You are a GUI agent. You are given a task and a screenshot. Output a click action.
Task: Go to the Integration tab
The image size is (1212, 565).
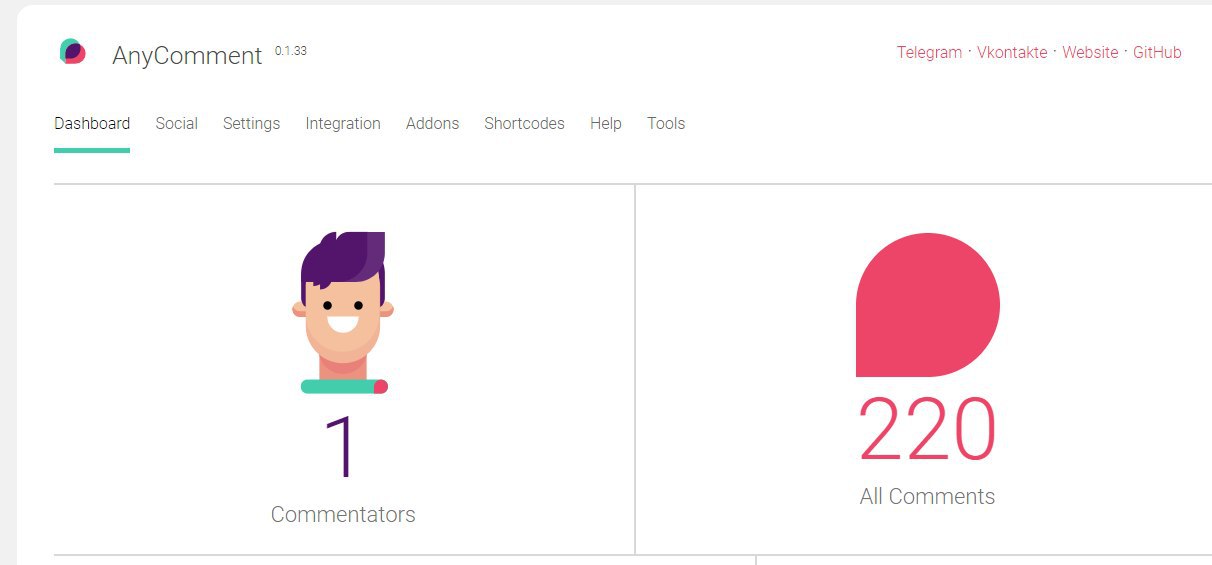pos(343,124)
